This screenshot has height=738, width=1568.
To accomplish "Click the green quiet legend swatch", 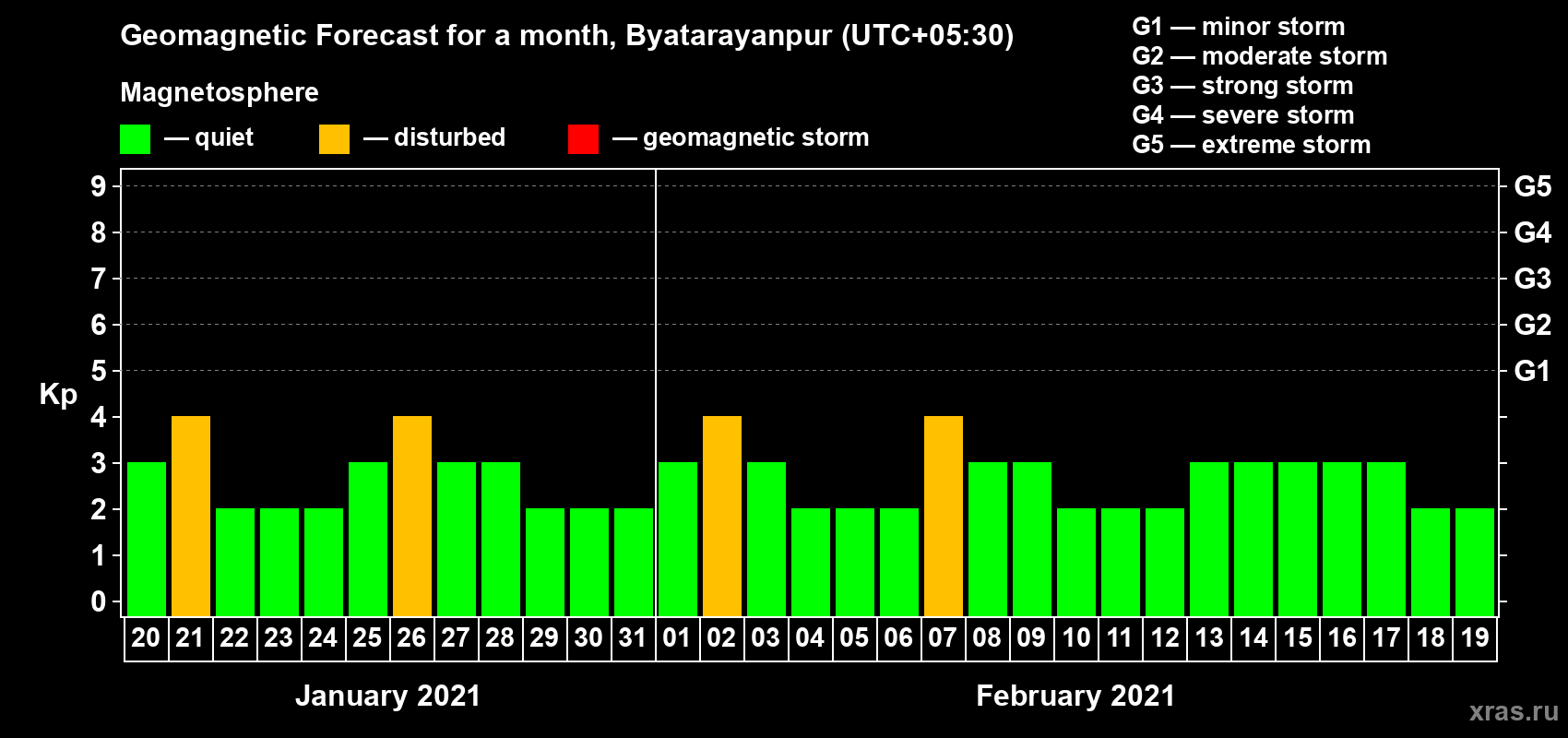I will (135, 139).
